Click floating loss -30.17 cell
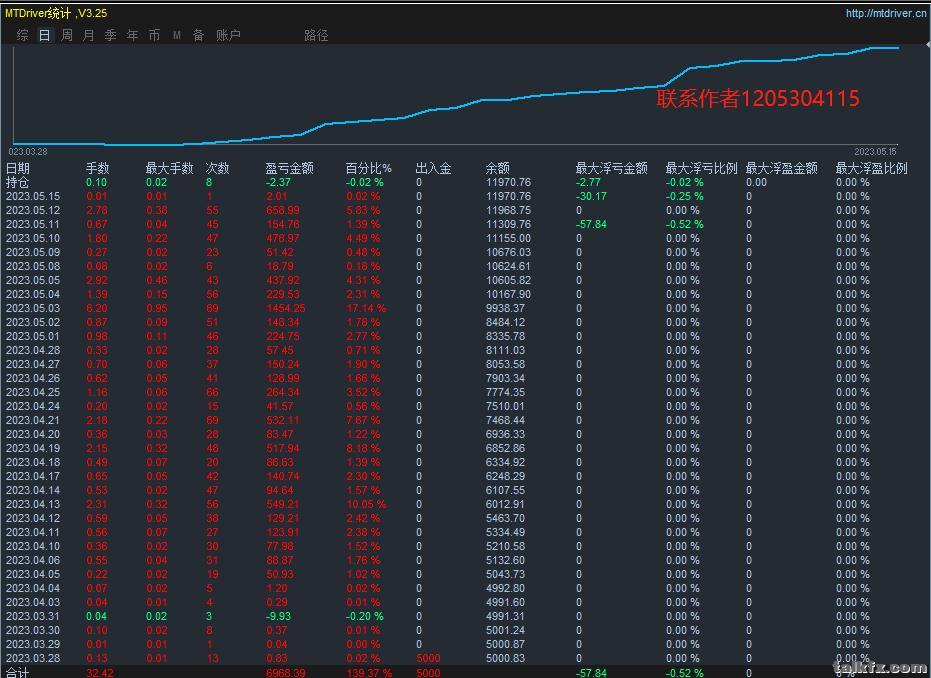The image size is (931, 678). (x=591, y=197)
